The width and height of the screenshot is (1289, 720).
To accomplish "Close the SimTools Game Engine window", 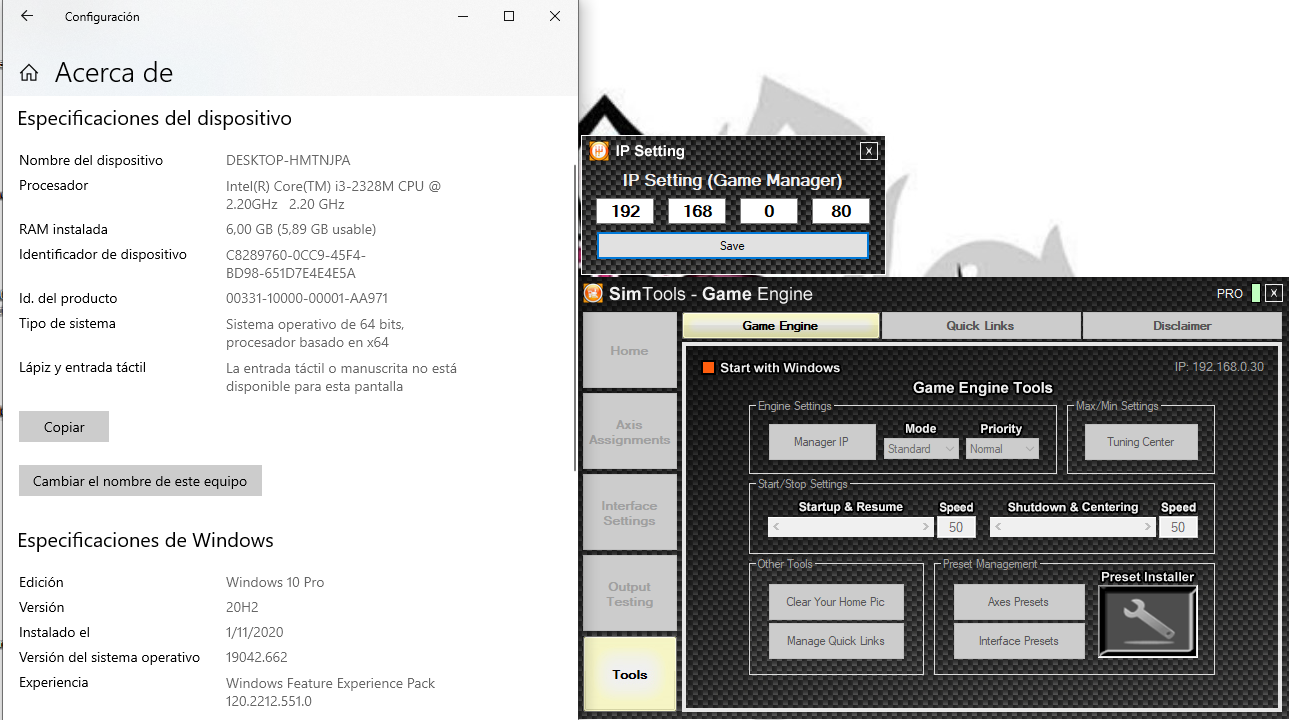I will [x=1273, y=293].
